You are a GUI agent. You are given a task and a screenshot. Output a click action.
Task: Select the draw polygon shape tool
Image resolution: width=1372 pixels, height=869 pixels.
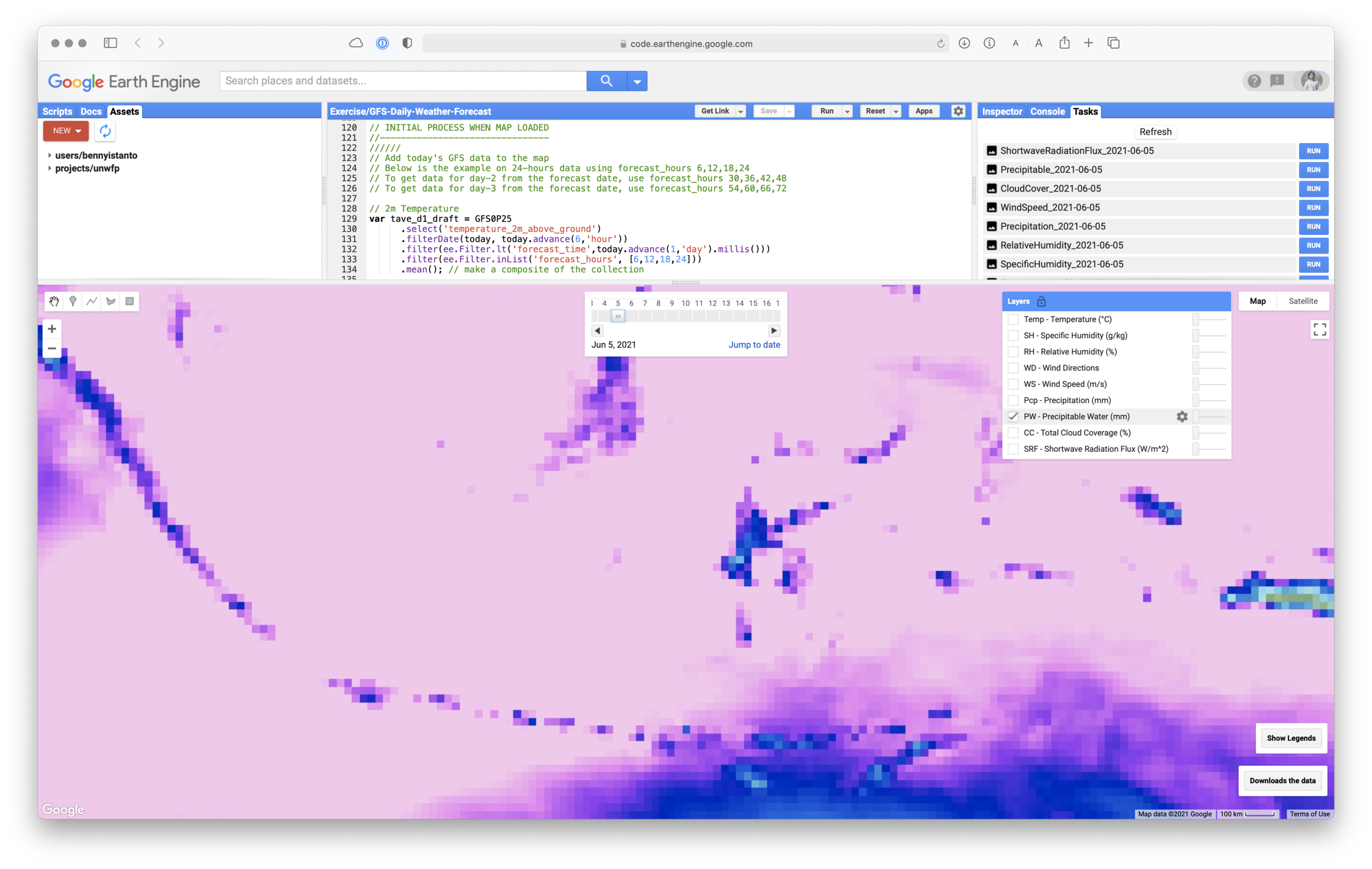pos(111,301)
